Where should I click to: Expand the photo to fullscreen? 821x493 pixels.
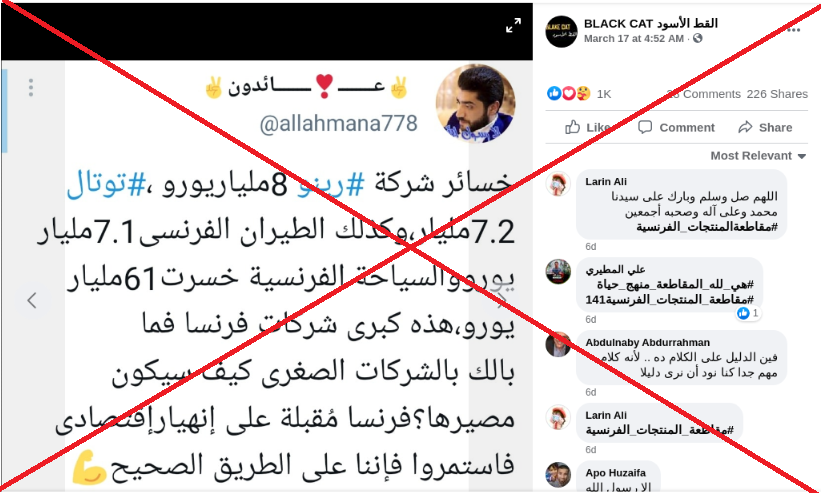pos(513,25)
